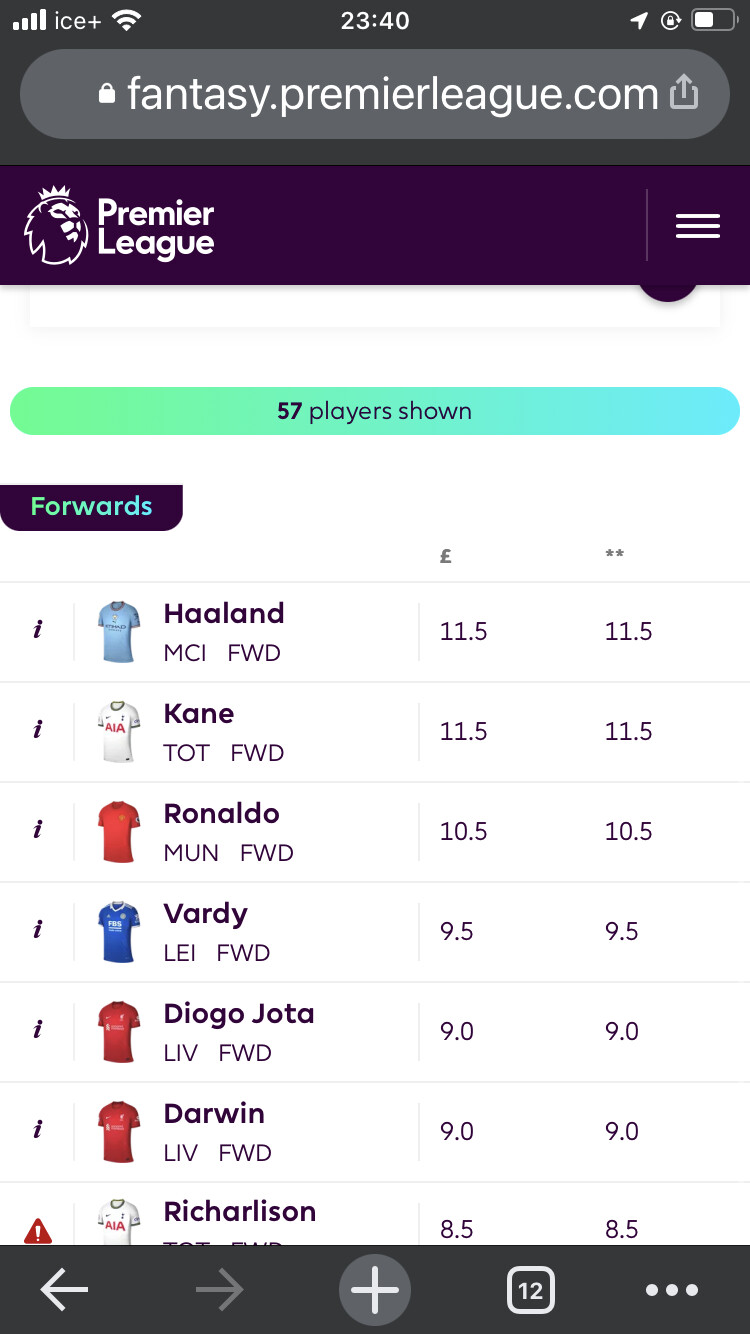
Task: Go back with browser back arrow
Action: click(x=64, y=1290)
